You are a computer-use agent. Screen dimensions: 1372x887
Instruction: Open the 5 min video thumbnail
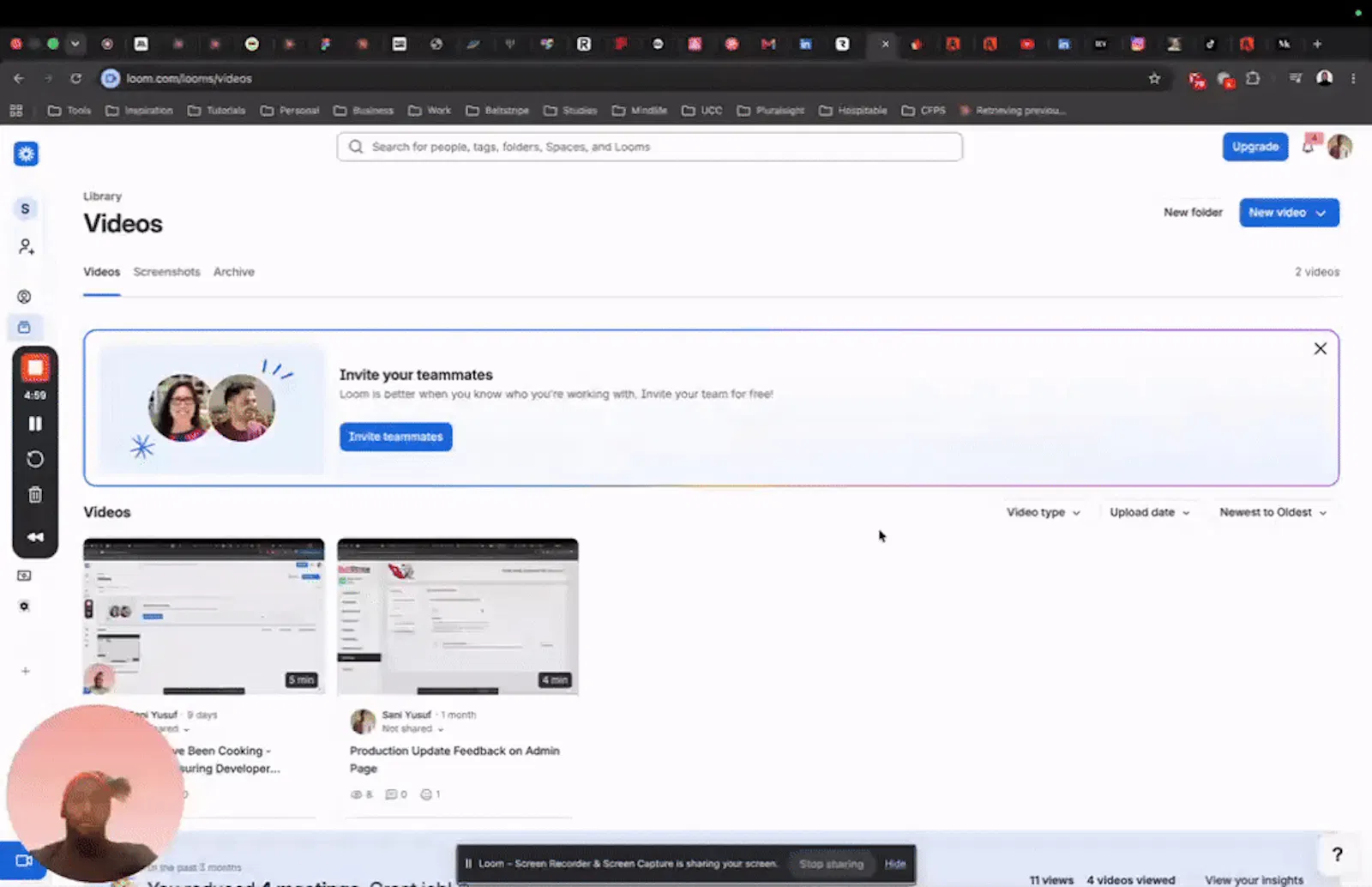(x=203, y=616)
